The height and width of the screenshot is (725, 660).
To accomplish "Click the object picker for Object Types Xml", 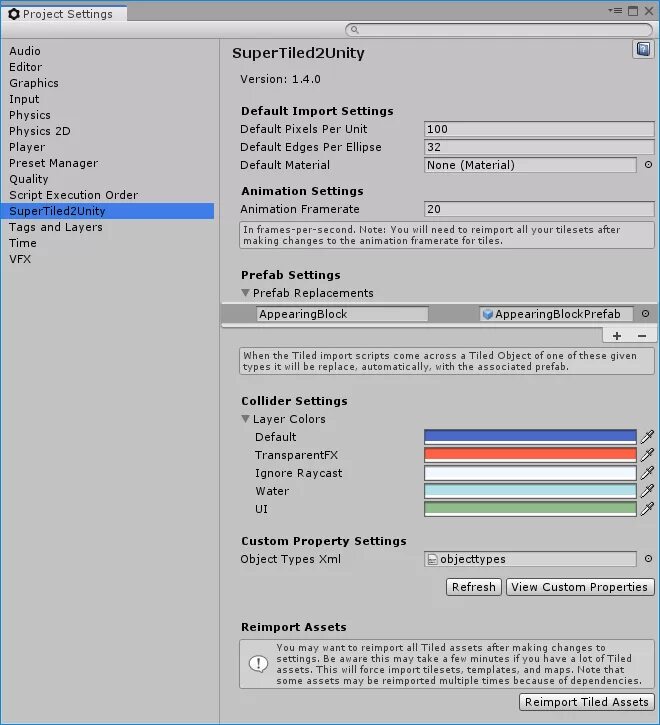I will coord(648,559).
